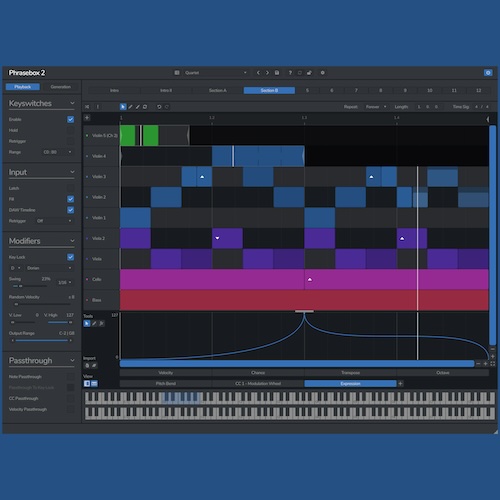Open help with question mark icon
The width and height of the screenshot is (500, 500).
pos(290,73)
